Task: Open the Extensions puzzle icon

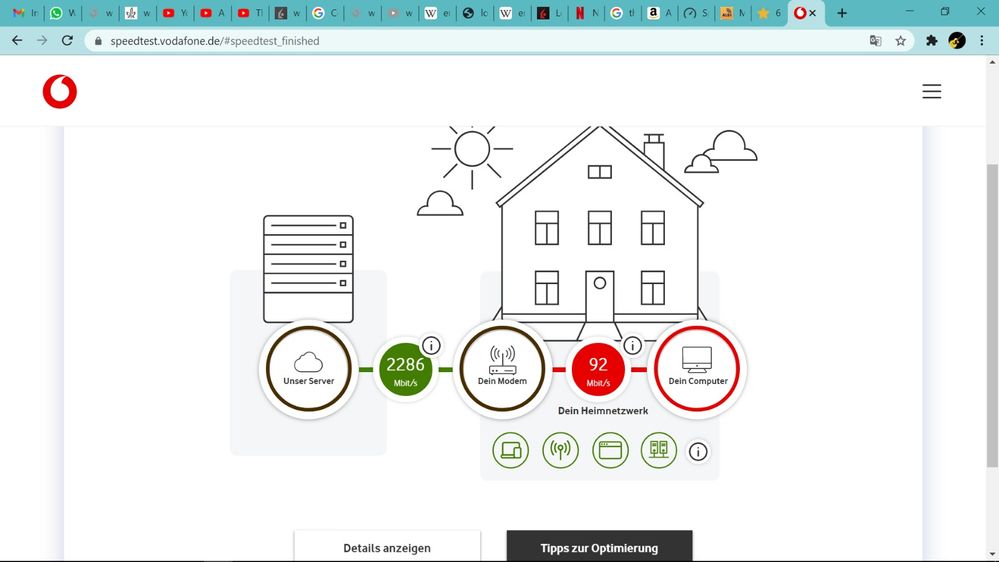Action: [x=931, y=41]
